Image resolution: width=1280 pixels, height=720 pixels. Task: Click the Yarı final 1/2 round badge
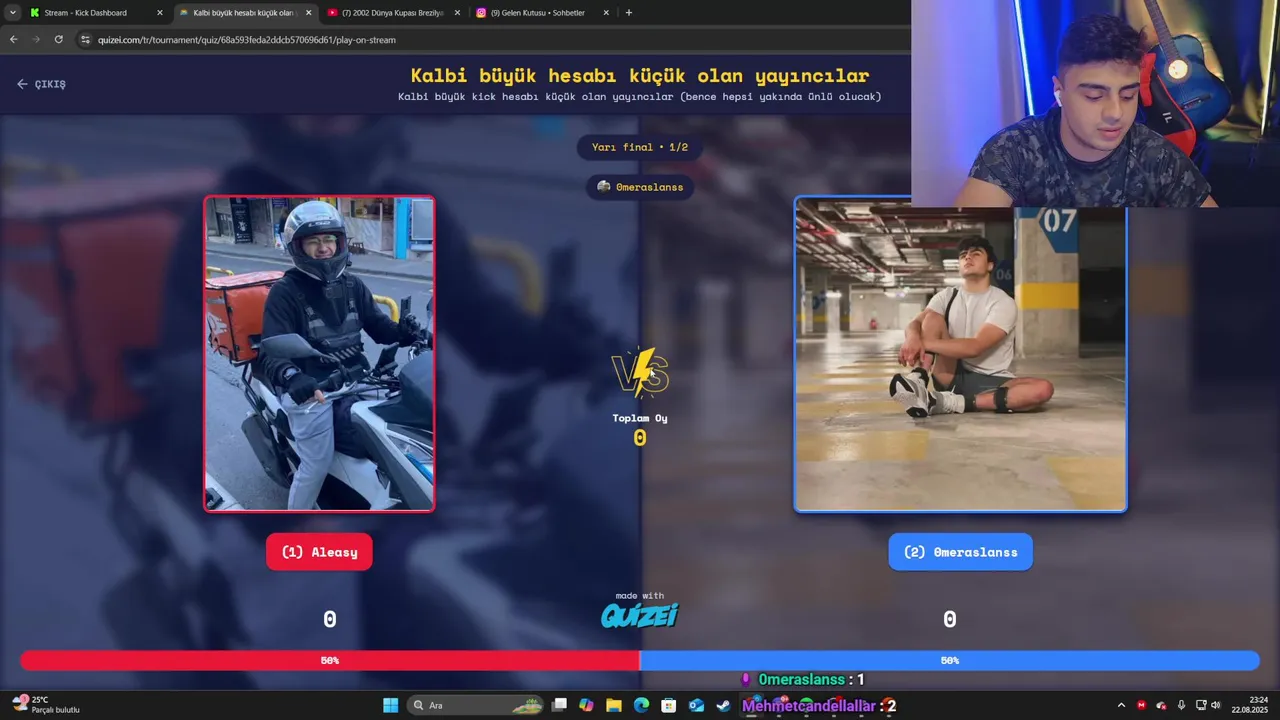(x=640, y=147)
